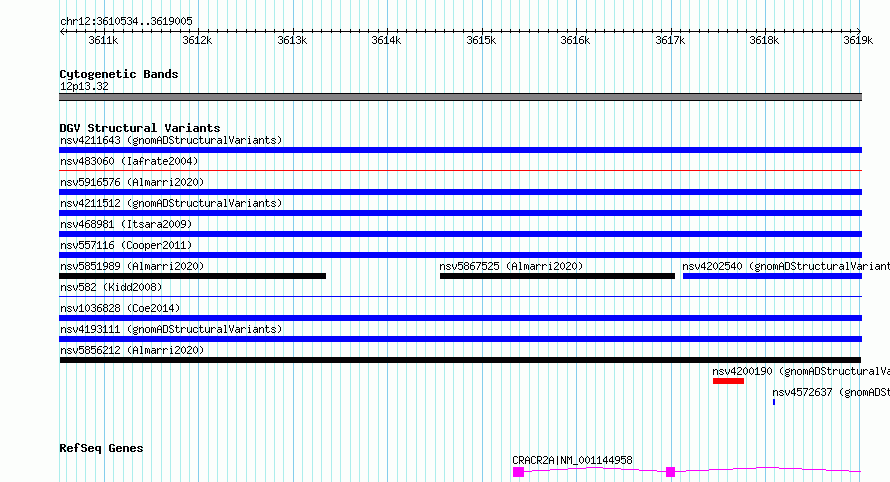The width and height of the screenshot is (890, 482).
Task: Select the black bar under nsv5867525
Action: point(557,276)
